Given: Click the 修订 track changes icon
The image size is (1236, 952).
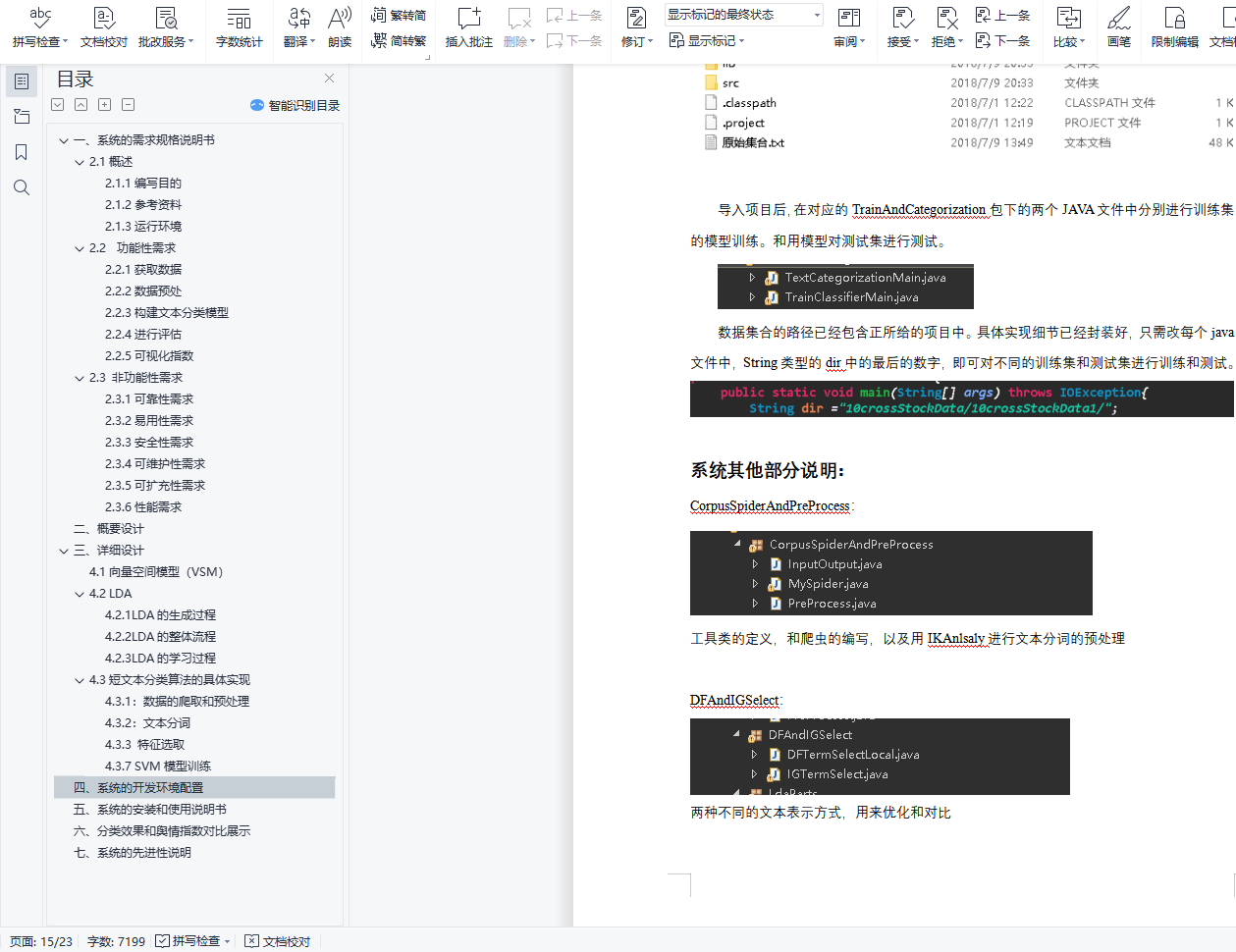Looking at the screenshot, I should pyautogui.click(x=636, y=18).
